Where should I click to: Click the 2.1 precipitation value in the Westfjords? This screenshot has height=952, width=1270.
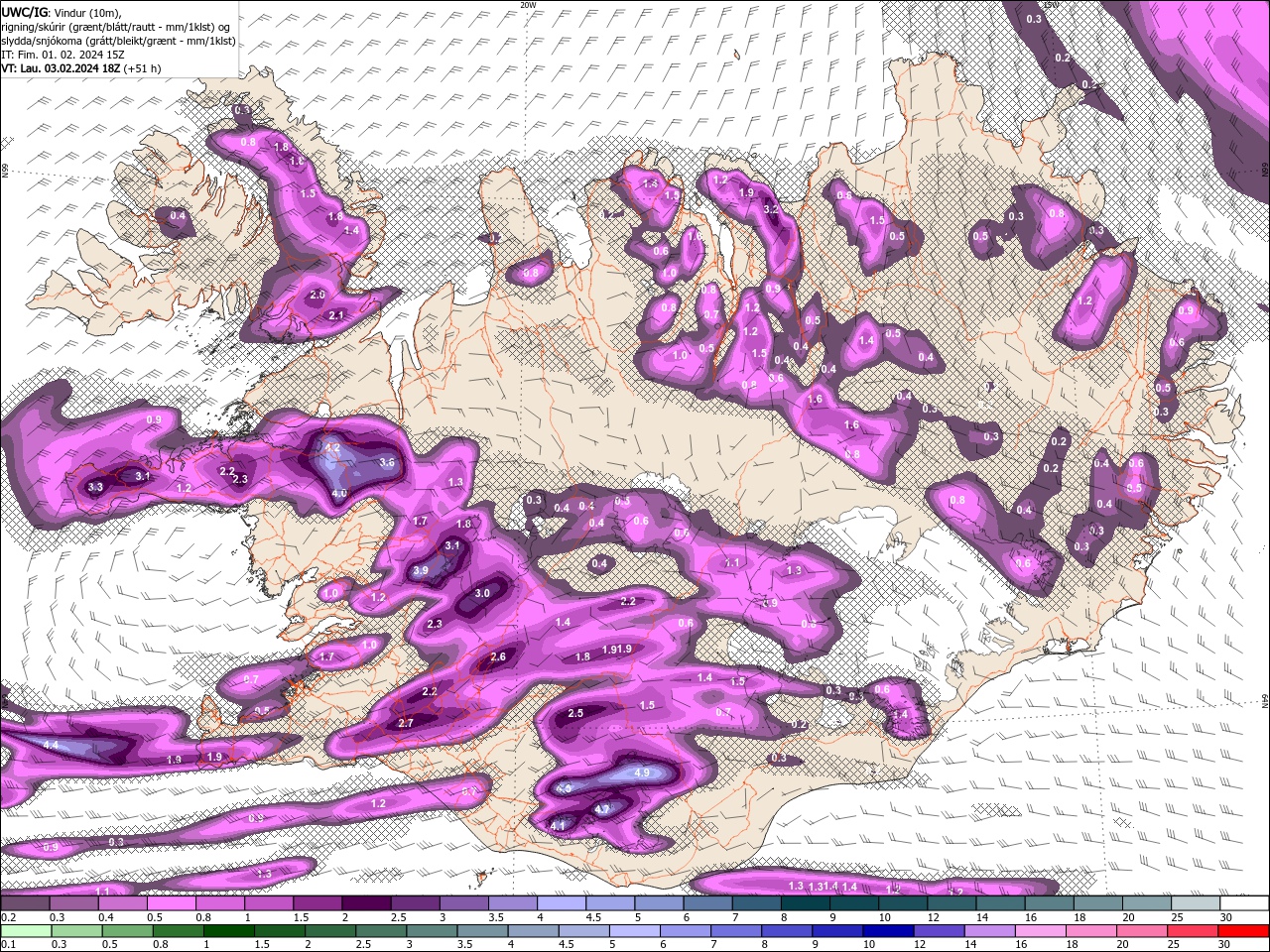click(x=335, y=315)
